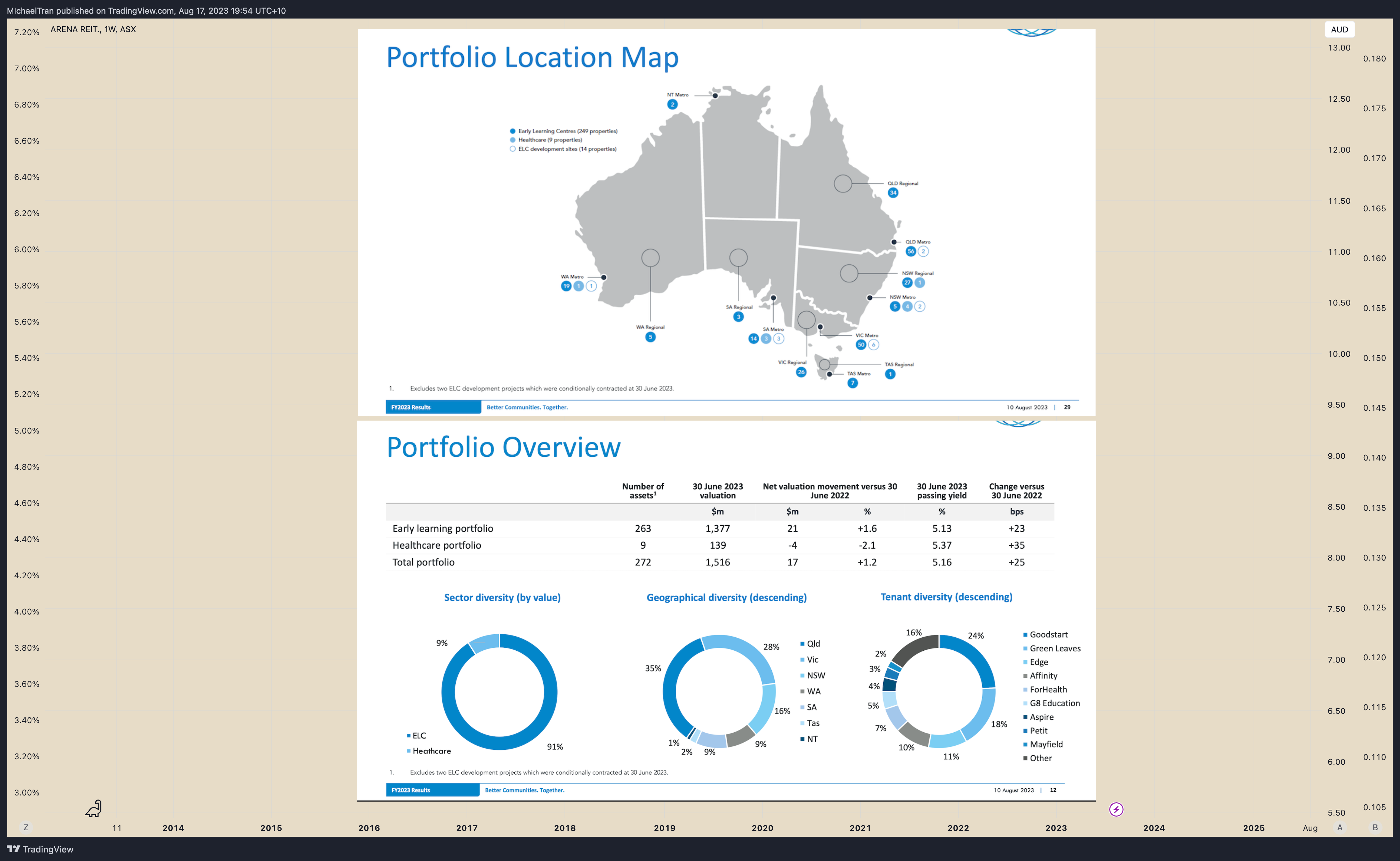Click the SA Metro bubble showing 14
The width and height of the screenshot is (1400, 861).
click(754, 338)
